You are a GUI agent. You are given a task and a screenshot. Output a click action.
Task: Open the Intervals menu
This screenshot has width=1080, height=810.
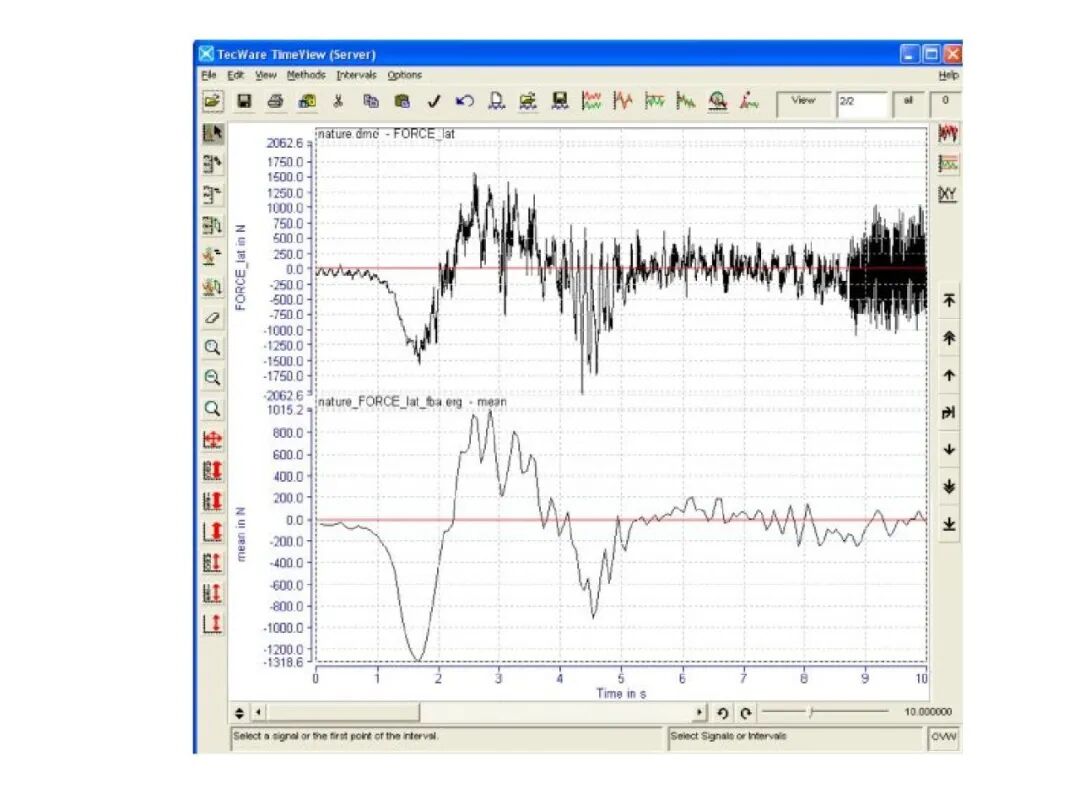356,75
